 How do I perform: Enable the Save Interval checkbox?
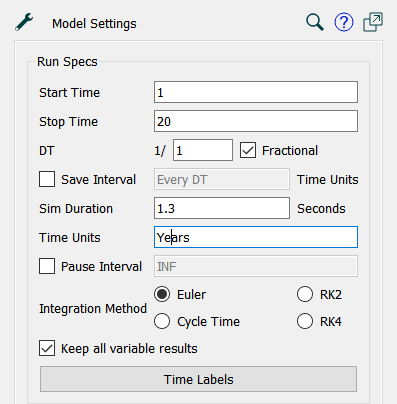point(47,179)
